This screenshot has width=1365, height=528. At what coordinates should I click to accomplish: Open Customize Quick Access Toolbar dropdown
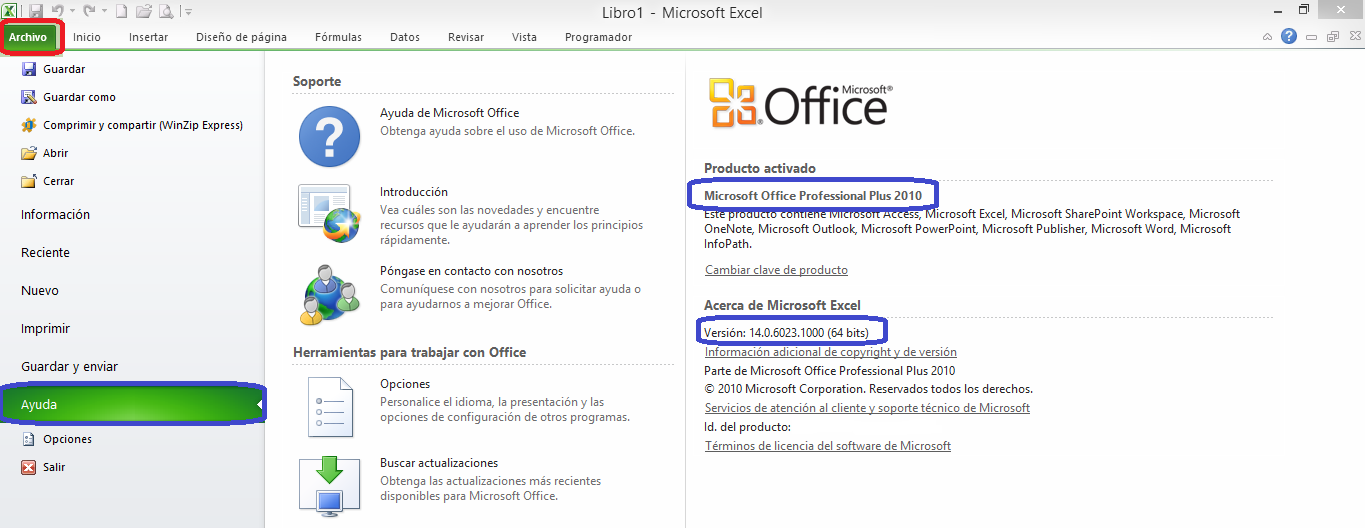tap(189, 11)
